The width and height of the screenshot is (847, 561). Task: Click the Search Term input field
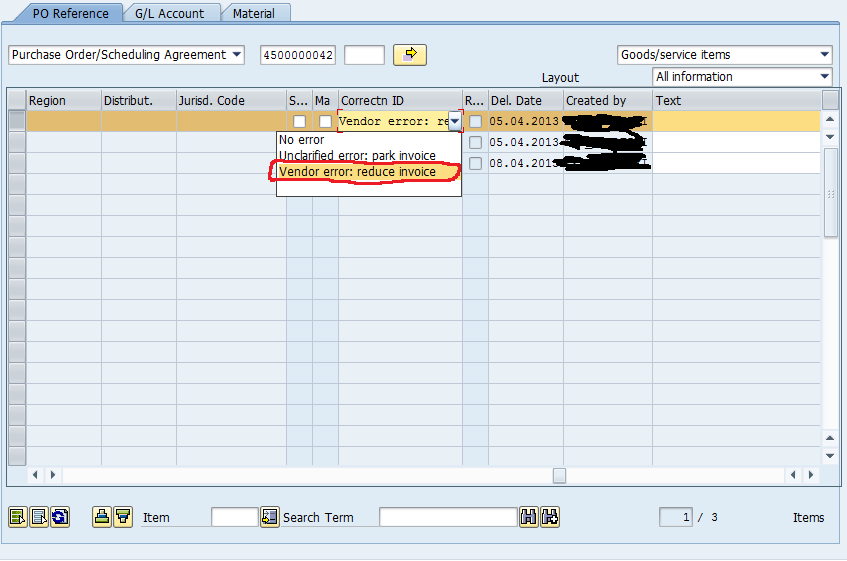[x=448, y=517]
